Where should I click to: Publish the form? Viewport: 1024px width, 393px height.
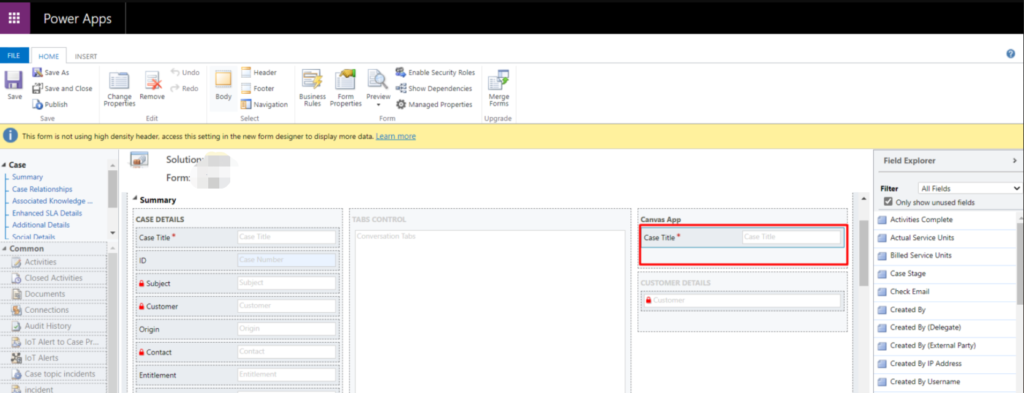pos(50,104)
